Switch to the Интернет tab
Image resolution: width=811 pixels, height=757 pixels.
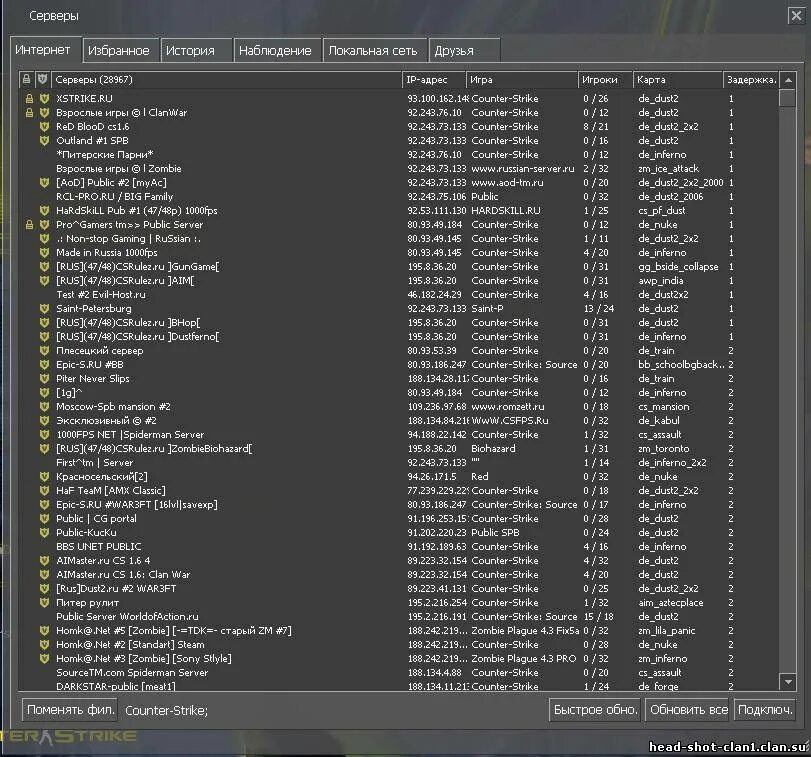click(46, 50)
